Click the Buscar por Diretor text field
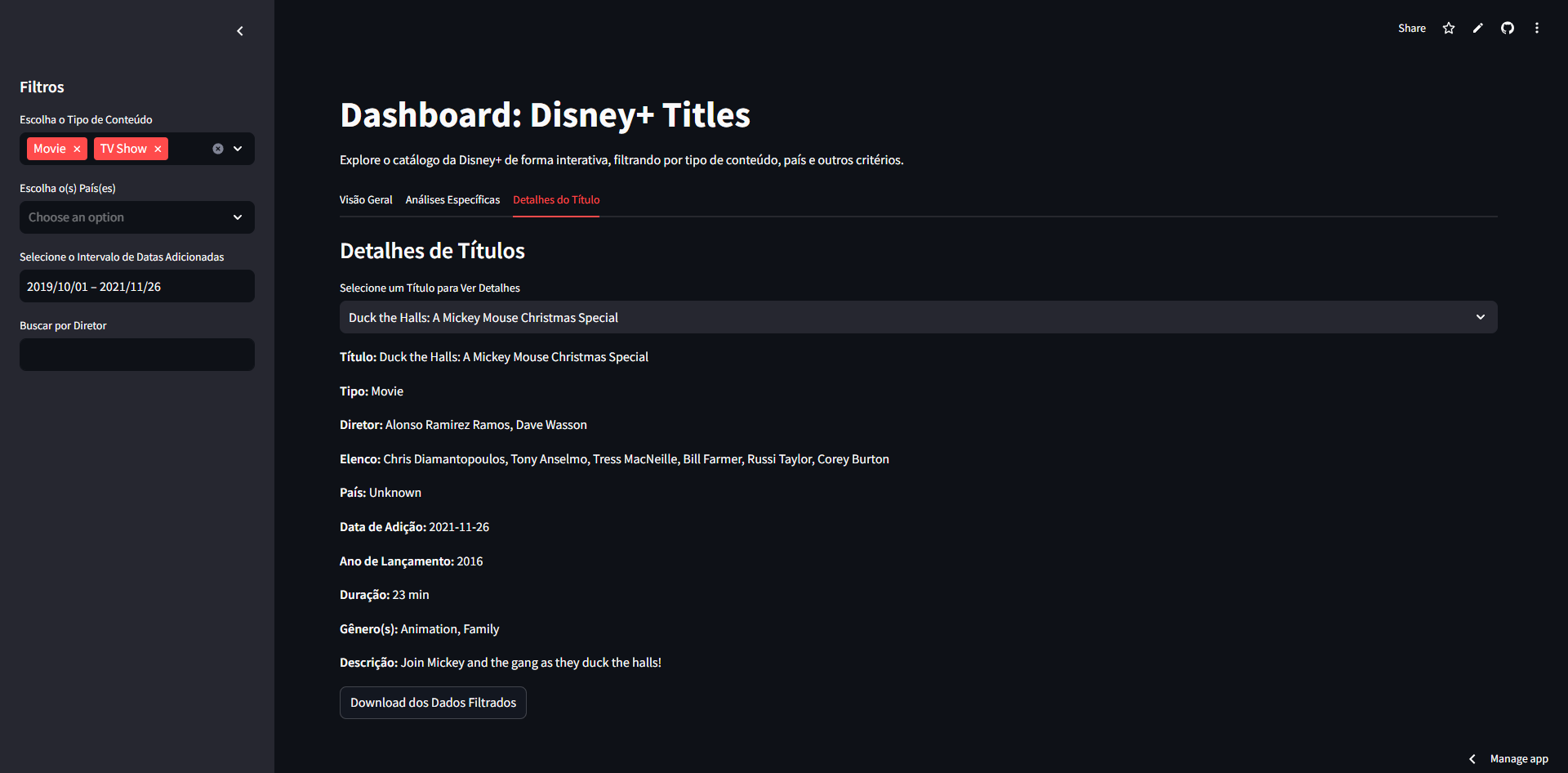 coord(137,355)
